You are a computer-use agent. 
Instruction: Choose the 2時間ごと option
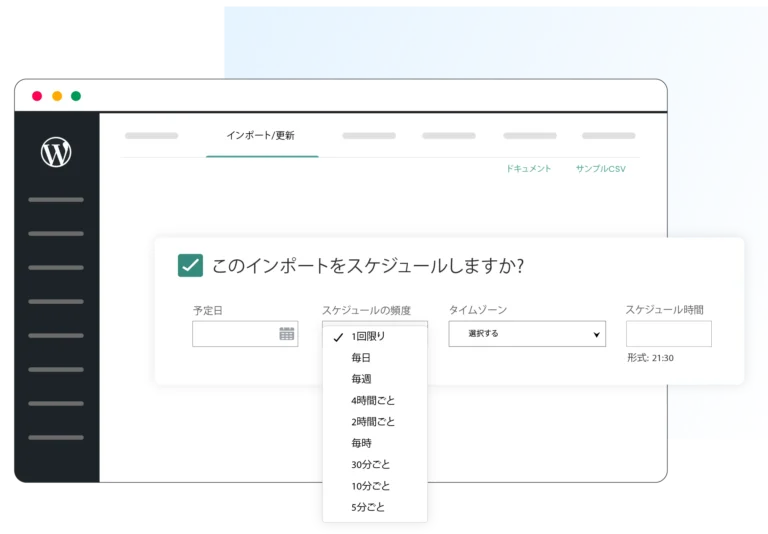click(373, 421)
